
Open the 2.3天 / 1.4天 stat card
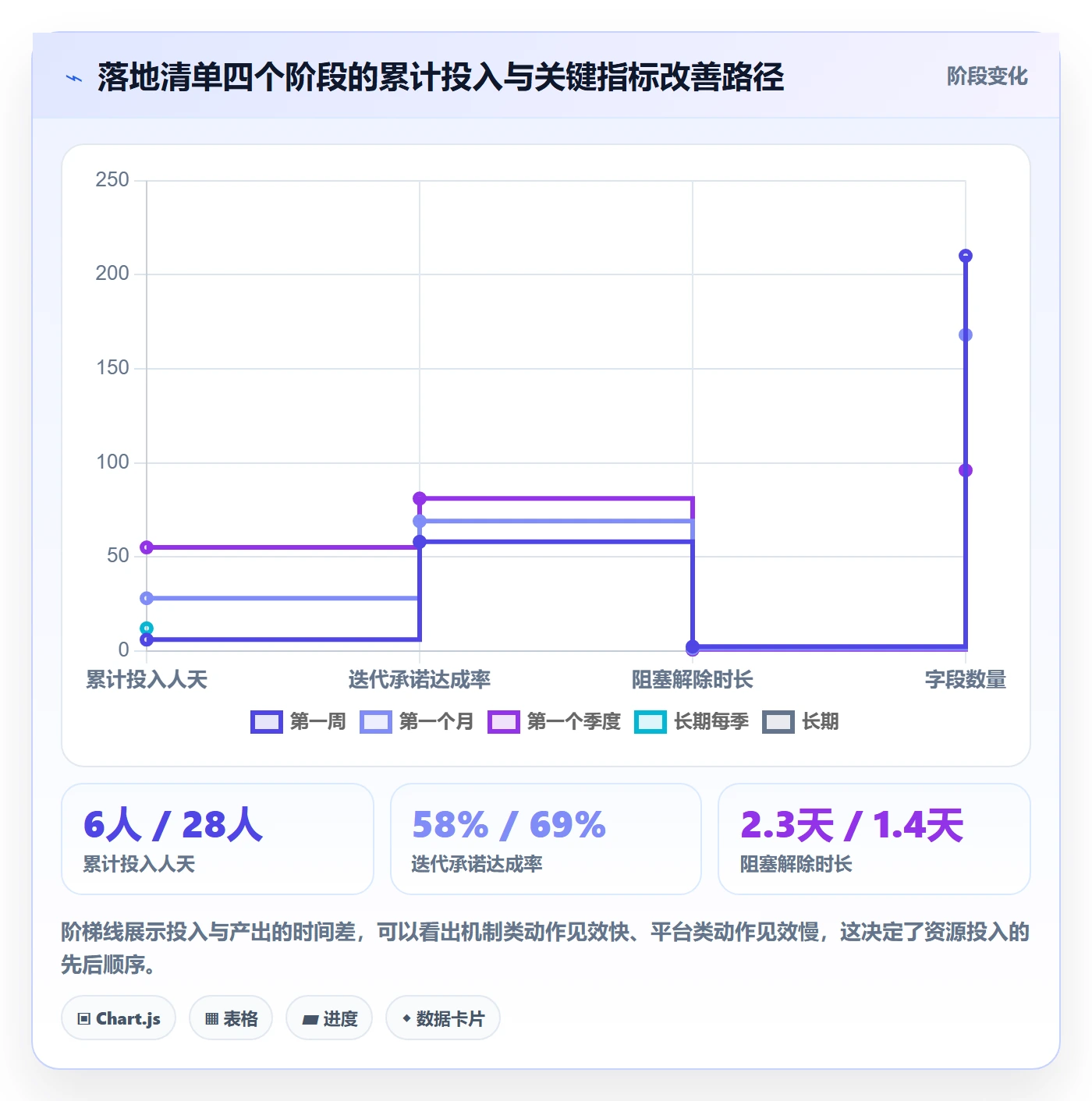(874, 839)
